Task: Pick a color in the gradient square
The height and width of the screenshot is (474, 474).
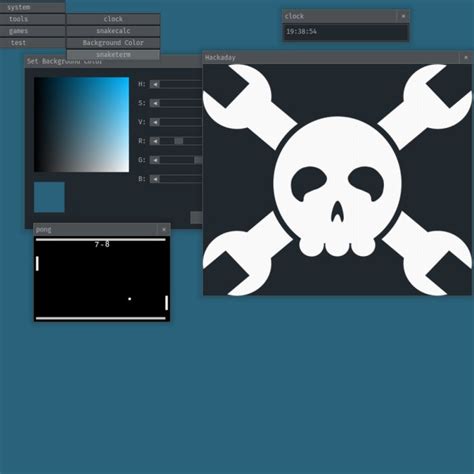Action: point(81,125)
